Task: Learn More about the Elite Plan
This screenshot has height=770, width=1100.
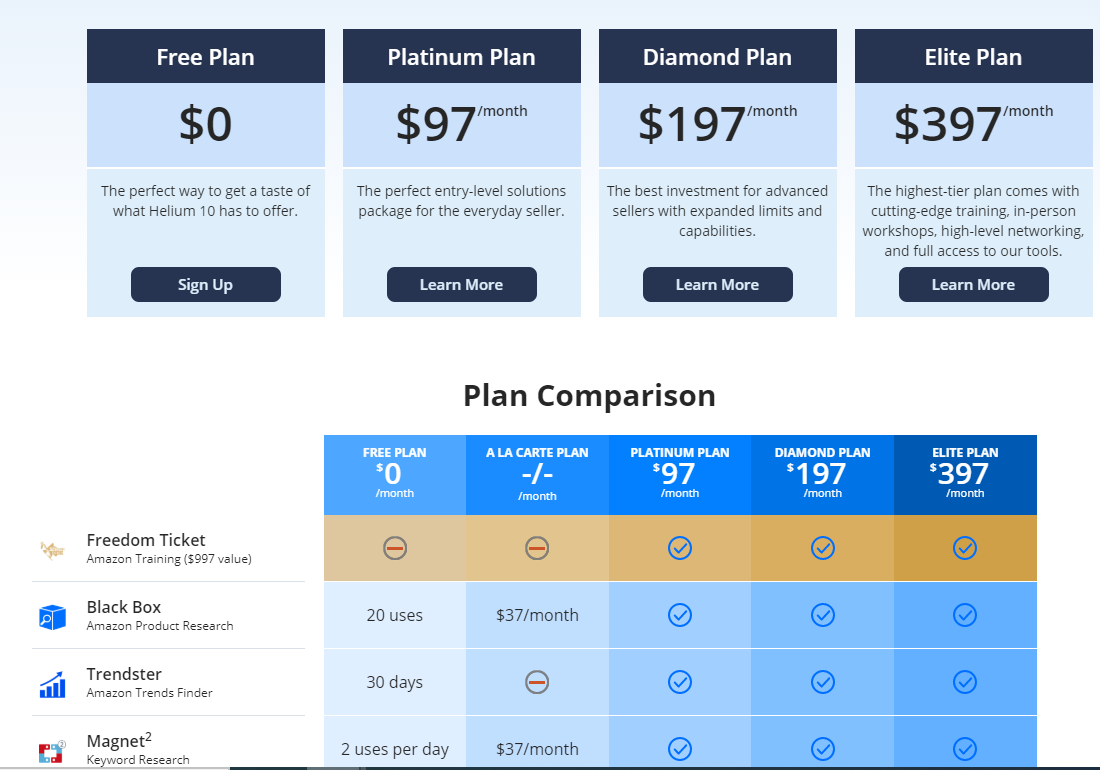Action: (974, 285)
